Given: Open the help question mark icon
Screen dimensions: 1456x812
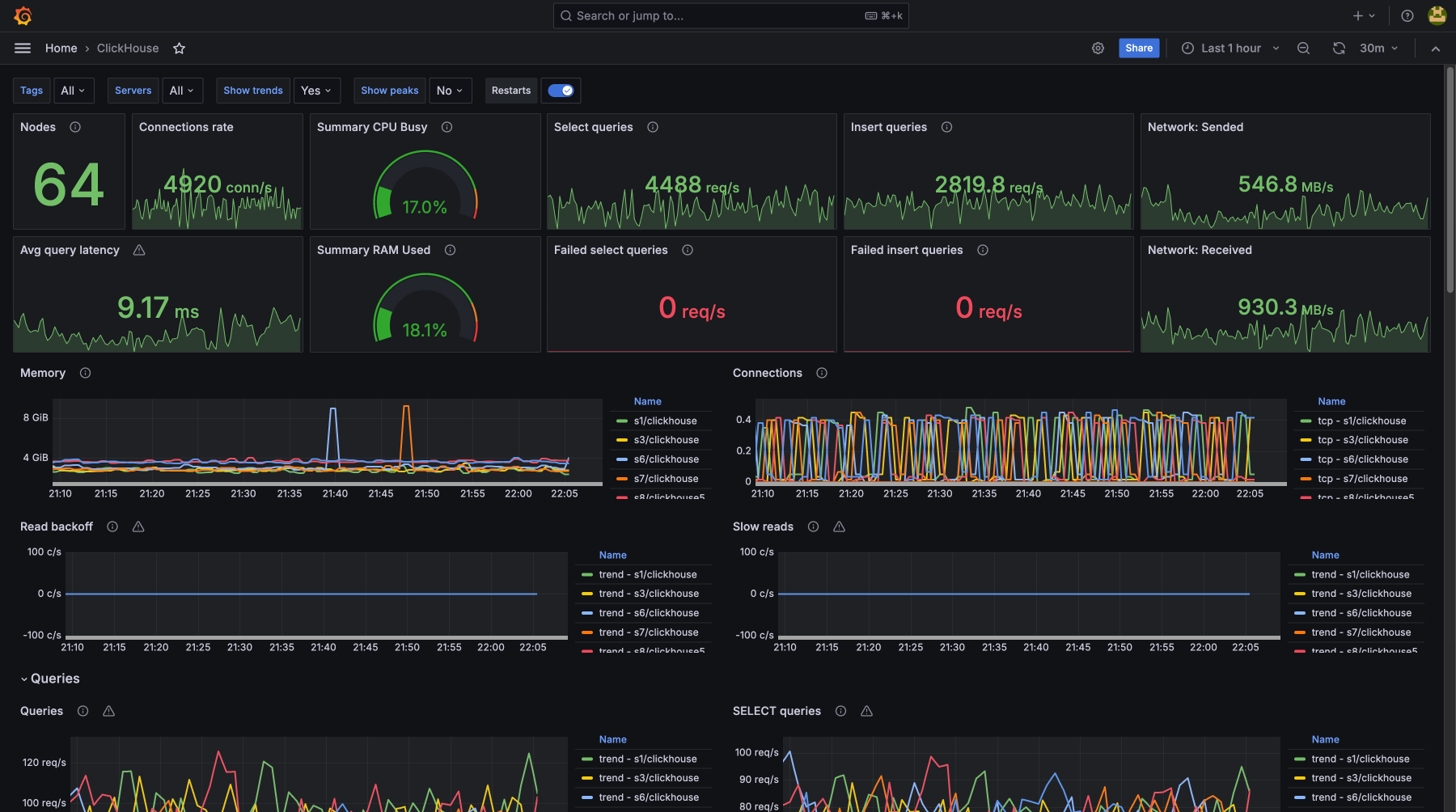Looking at the screenshot, I should click(1407, 16).
